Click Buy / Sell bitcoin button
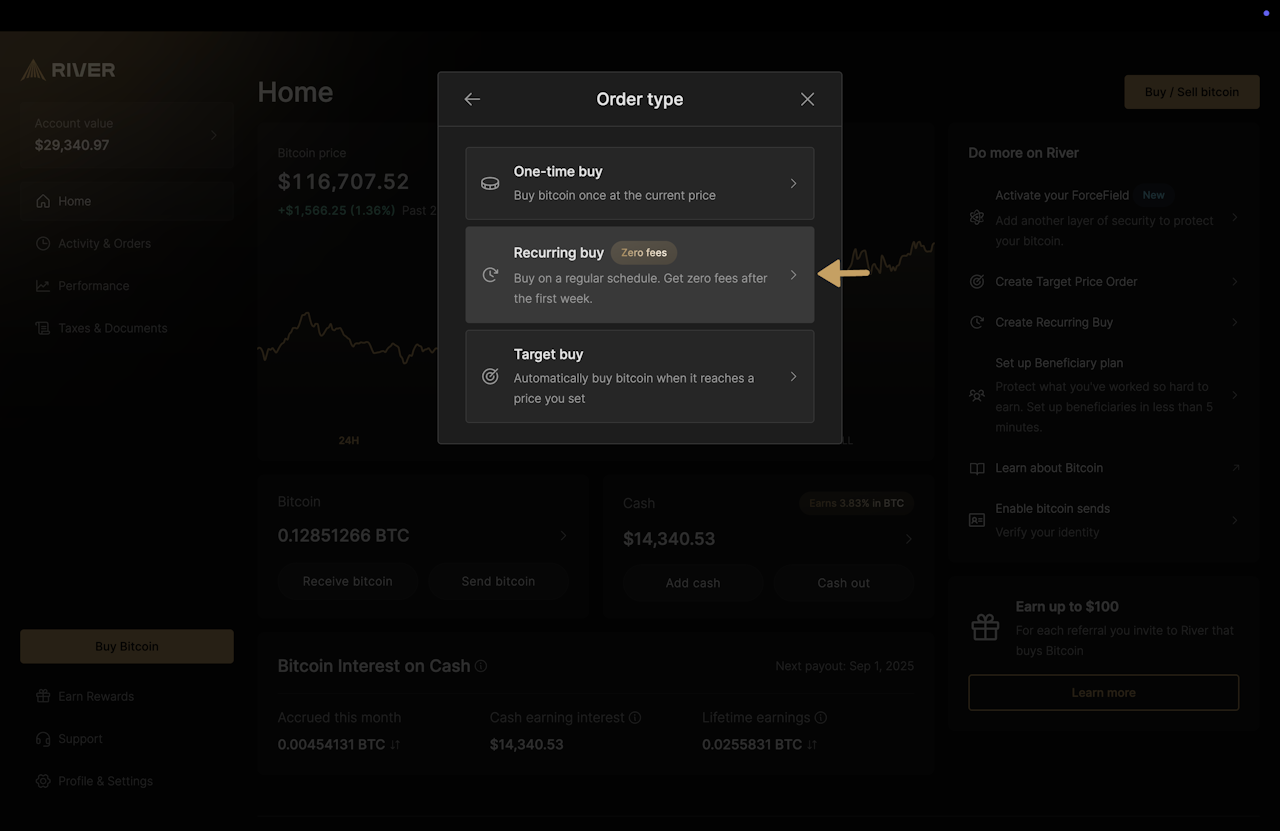This screenshot has width=1280, height=831. click(1191, 92)
